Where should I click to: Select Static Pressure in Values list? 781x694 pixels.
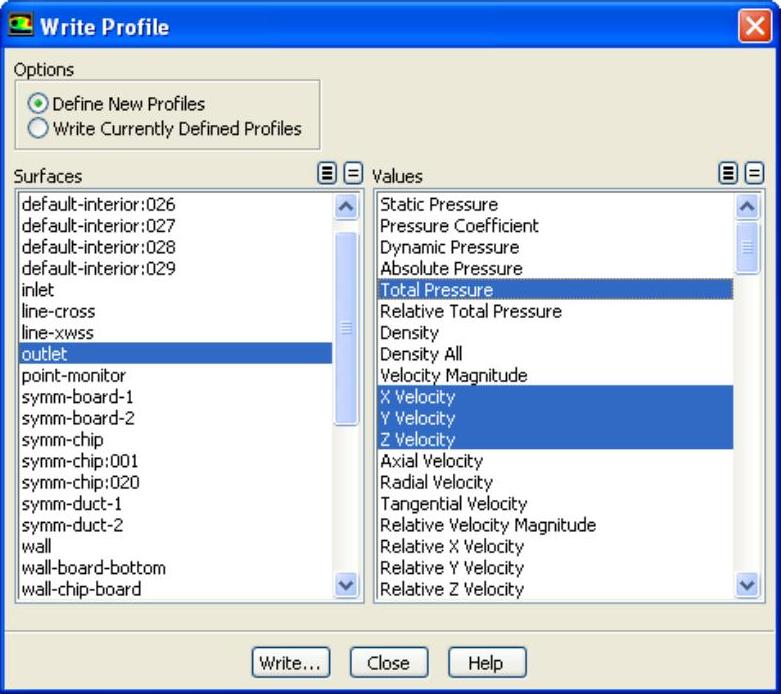tap(438, 205)
